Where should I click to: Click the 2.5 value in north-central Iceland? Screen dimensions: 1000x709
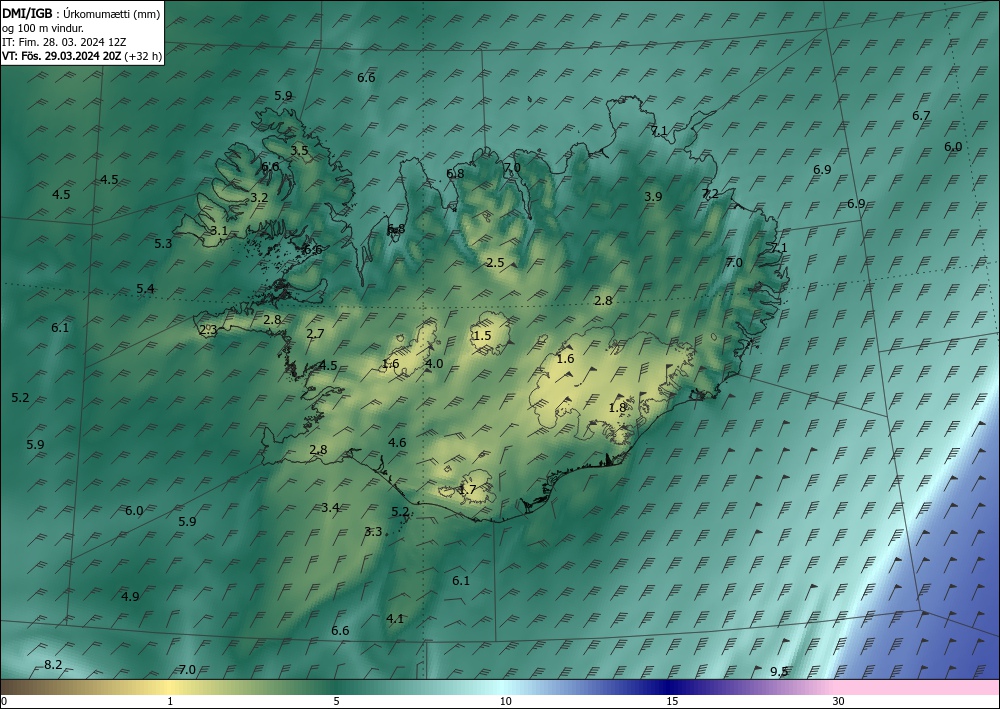click(x=495, y=263)
